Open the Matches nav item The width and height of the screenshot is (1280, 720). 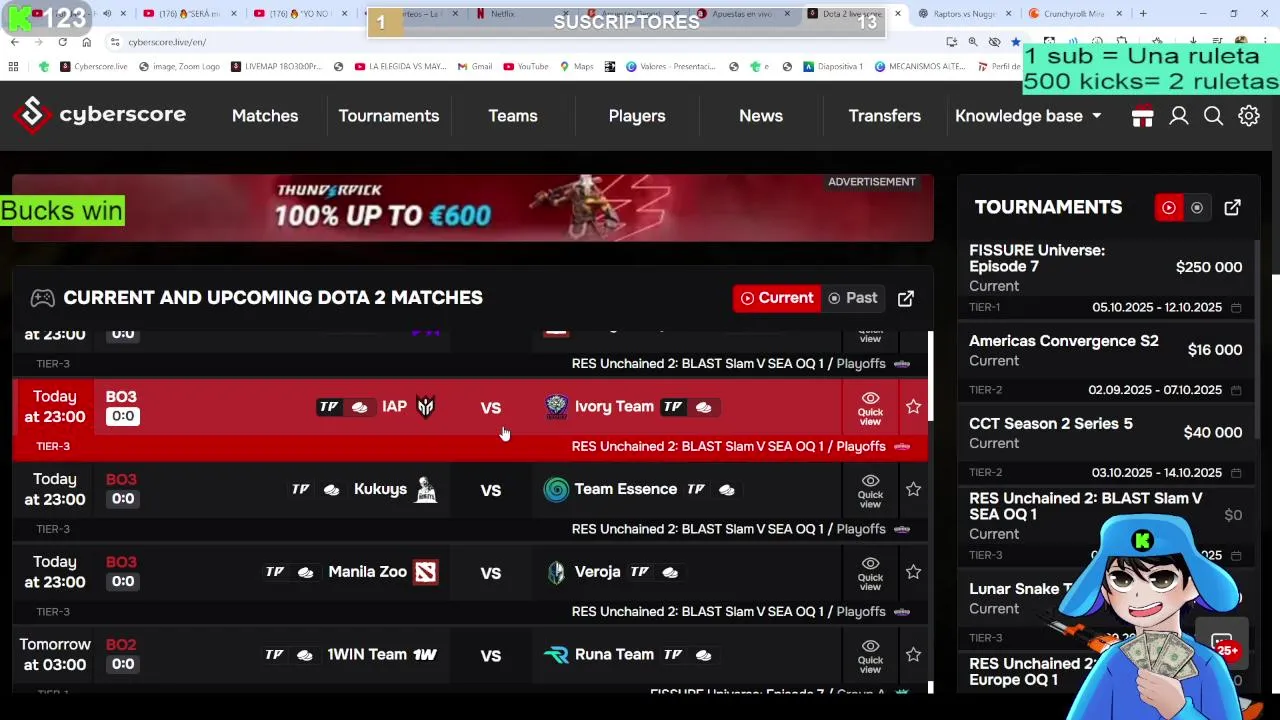[x=265, y=116]
